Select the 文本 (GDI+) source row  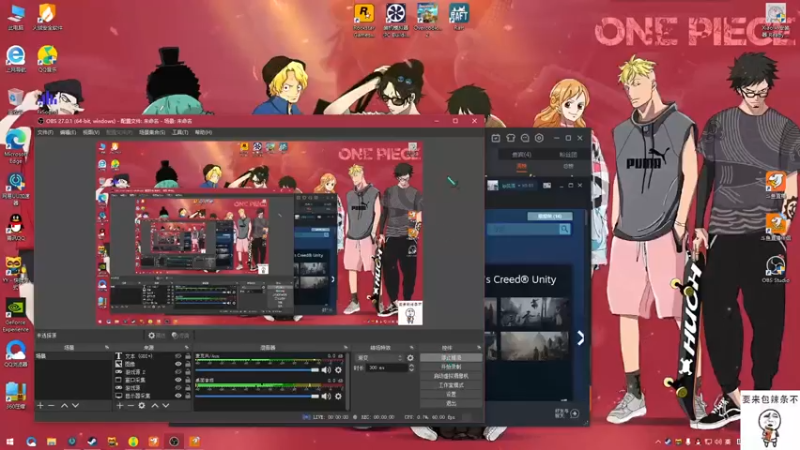pos(153,356)
